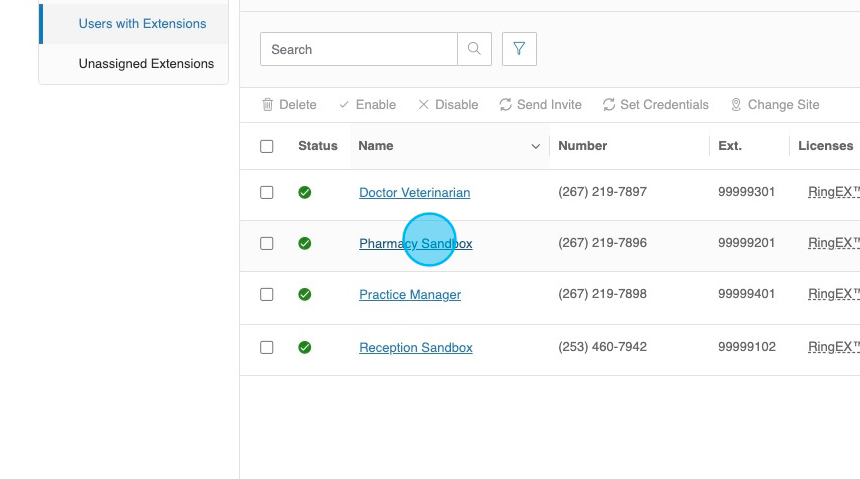This screenshot has height=479, width=860.
Task: Open Pharmacy Sandbox user link
Action: [x=415, y=244]
